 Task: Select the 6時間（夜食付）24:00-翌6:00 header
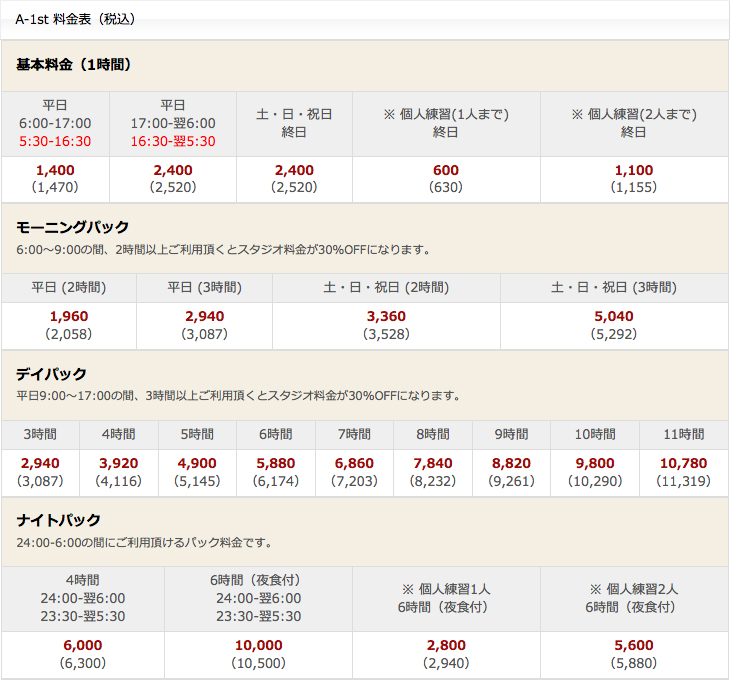[x=258, y=599]
